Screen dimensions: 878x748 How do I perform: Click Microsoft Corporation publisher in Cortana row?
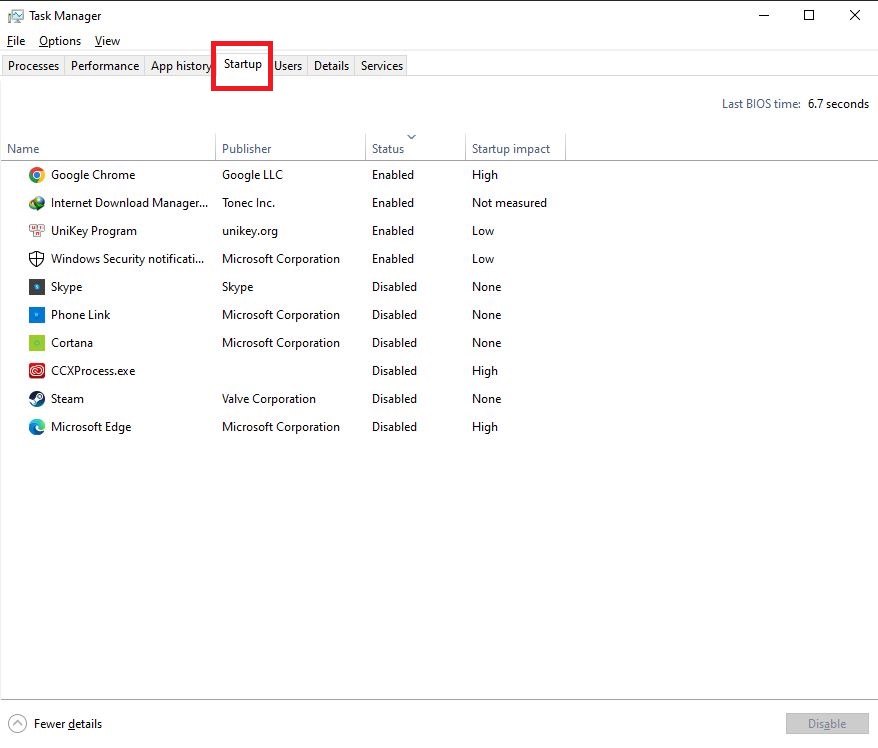(281, 343)
